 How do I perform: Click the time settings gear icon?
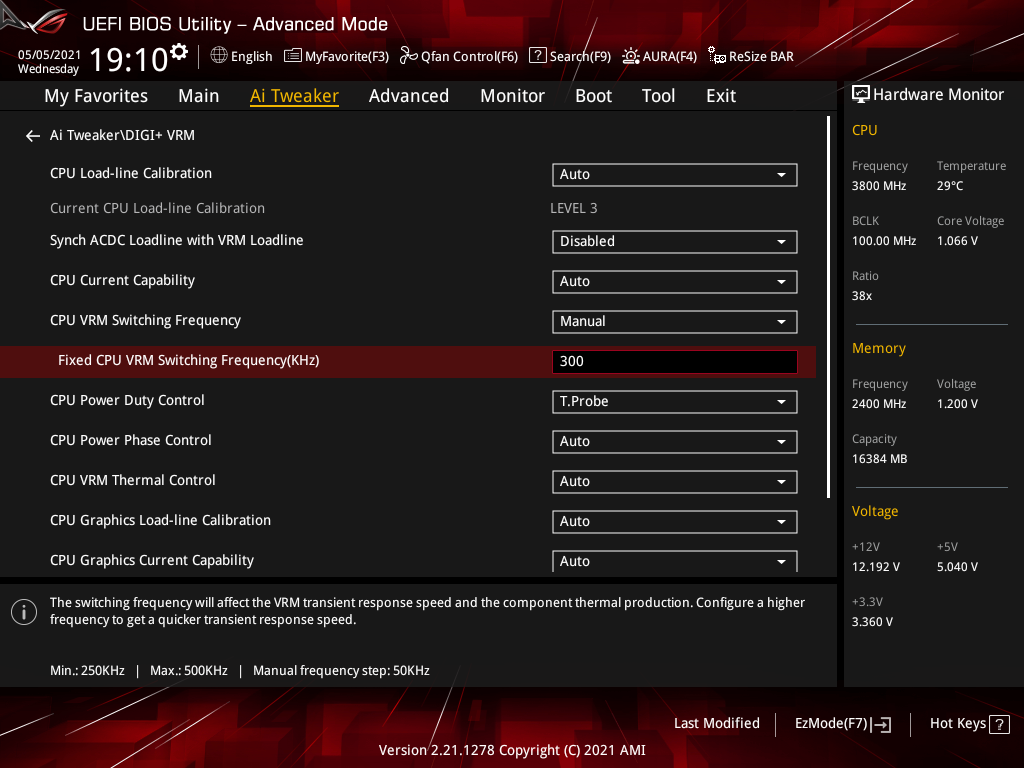click(179, 52)
